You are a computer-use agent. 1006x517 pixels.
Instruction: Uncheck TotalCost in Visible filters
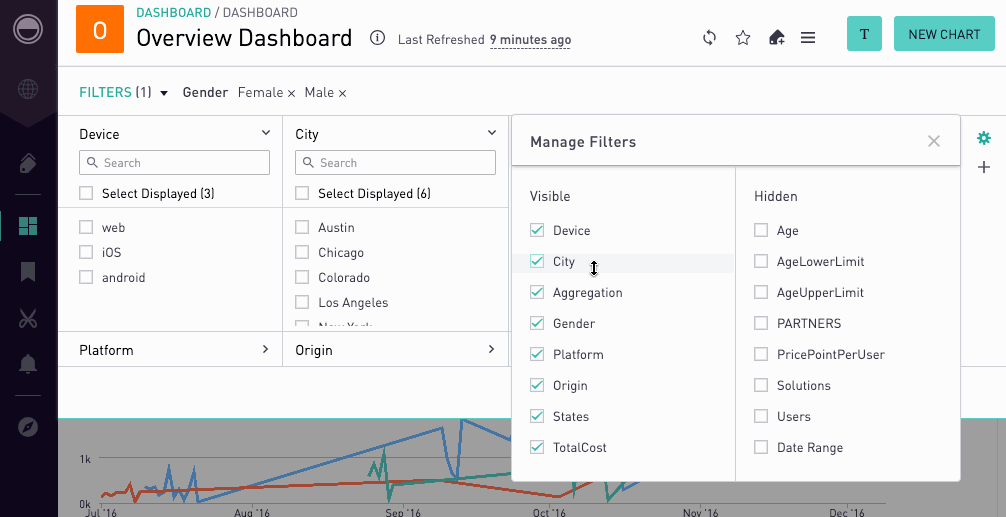click(537, 447)
